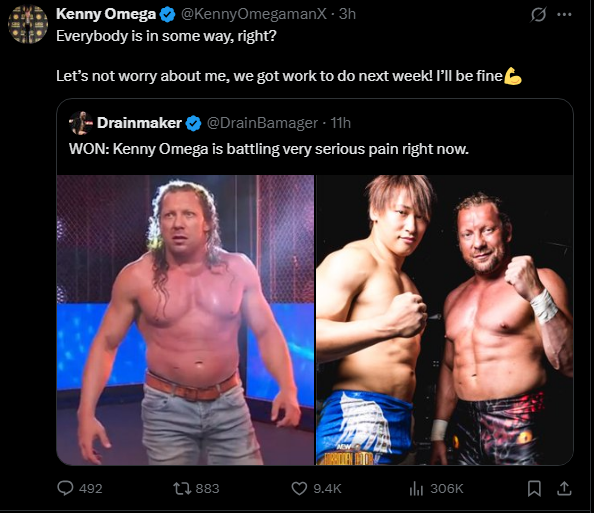The height and width of the screenshot is (513, 594).
Task: Click Drainmaker's blue verified checkmark
Action: click(194, 124)
